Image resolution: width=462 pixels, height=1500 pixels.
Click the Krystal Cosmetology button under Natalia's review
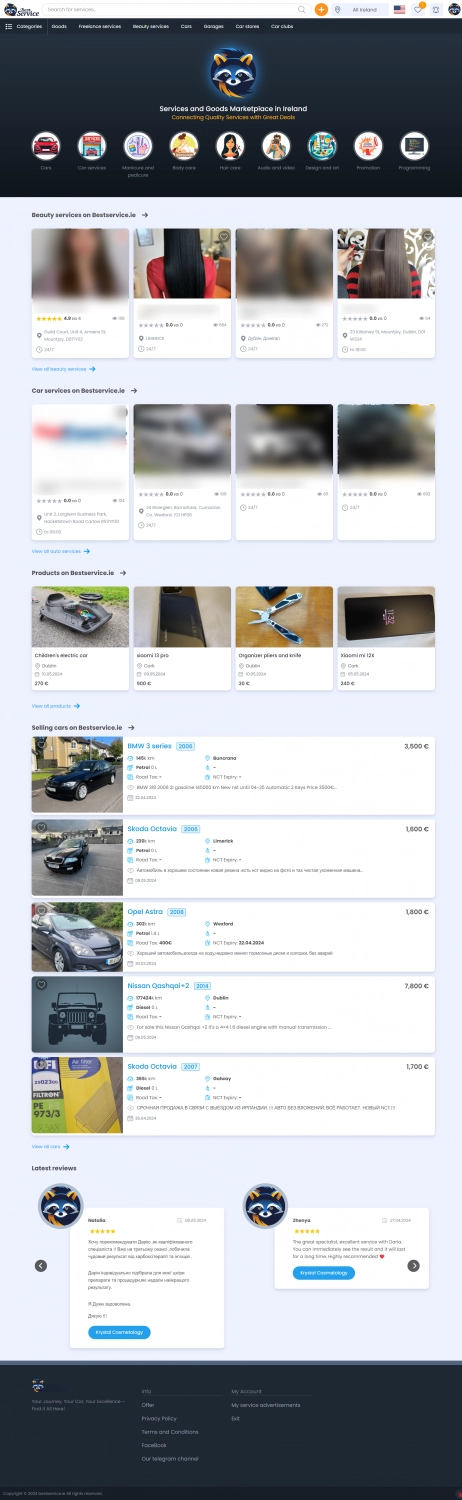pyautogui.click(x=120, y=1332)
